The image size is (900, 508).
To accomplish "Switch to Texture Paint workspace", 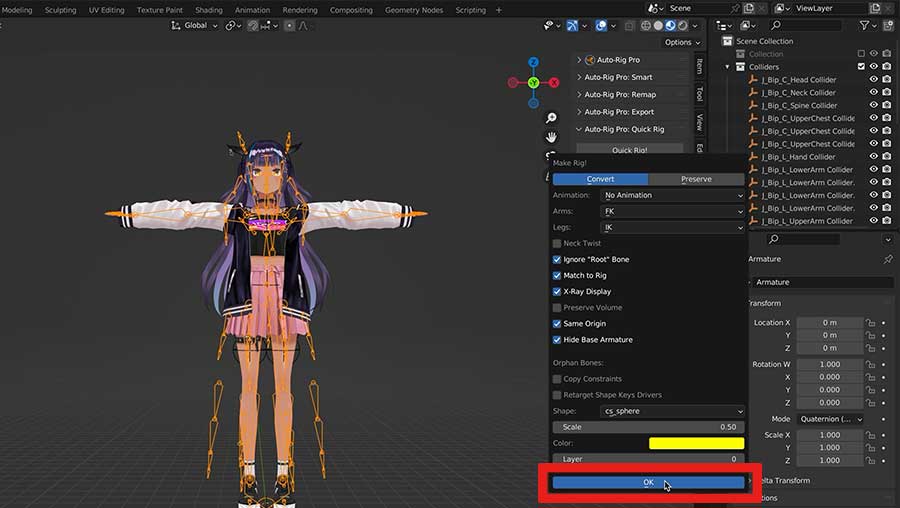I will (x=160, y=10).
